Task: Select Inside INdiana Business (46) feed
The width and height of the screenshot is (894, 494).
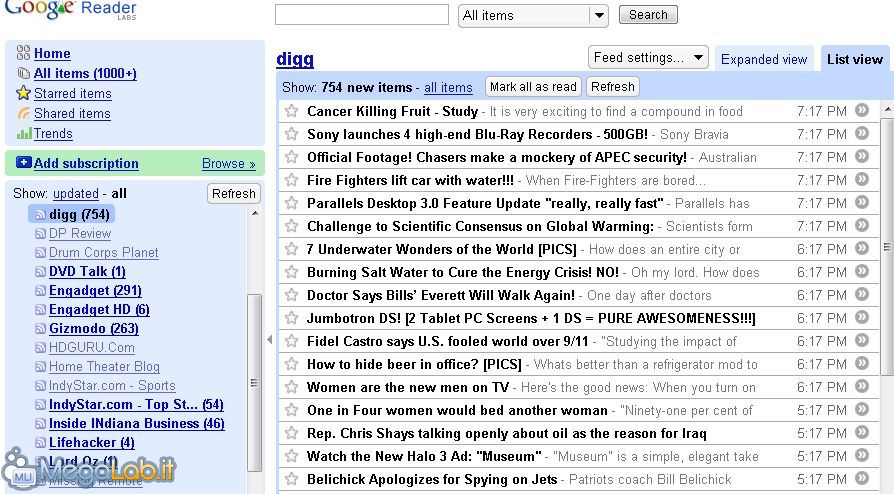Action: pyautogui.click(x=137, y=423)
